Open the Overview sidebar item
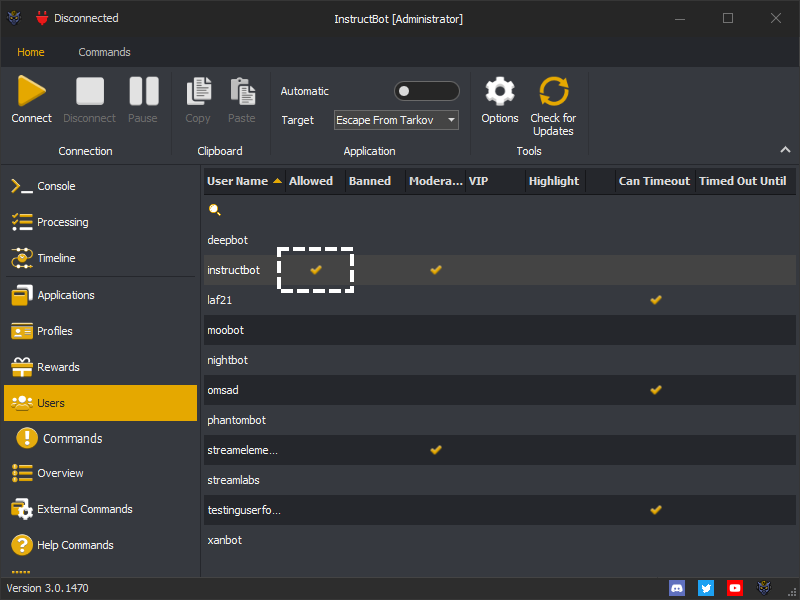 tap(101, 473)
